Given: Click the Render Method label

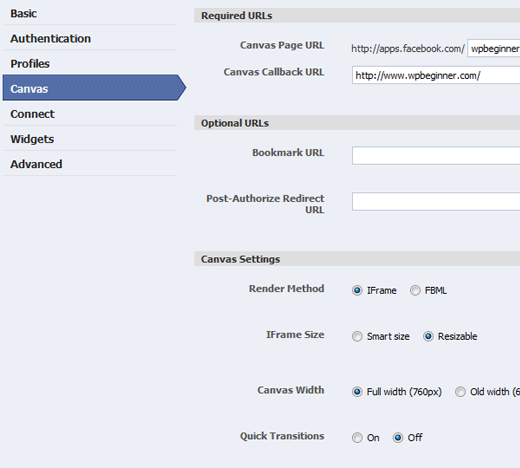Looking at the screenshot, I should click(x=287, y=289).
